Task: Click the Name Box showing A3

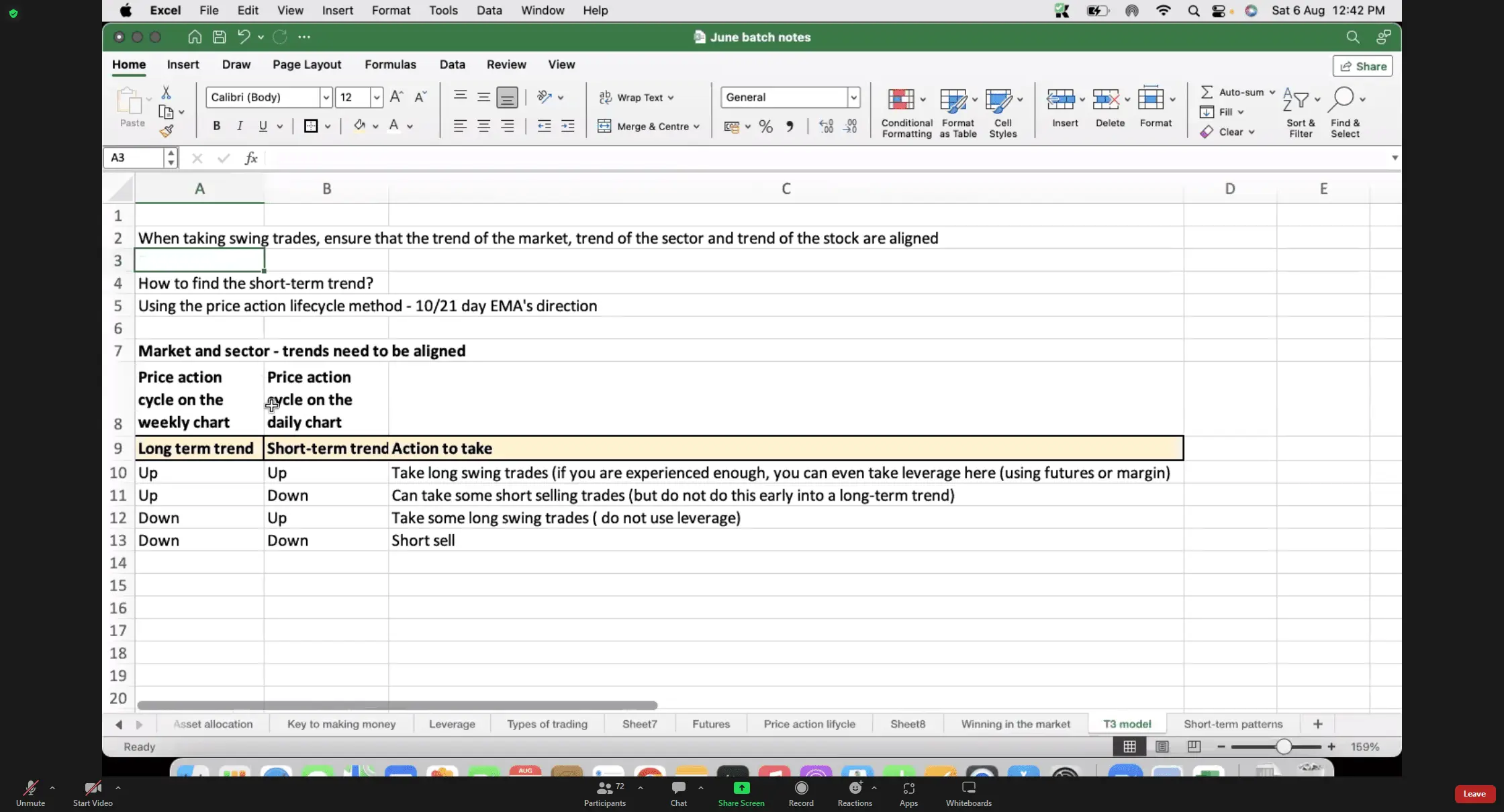Action: click(134, 158)
